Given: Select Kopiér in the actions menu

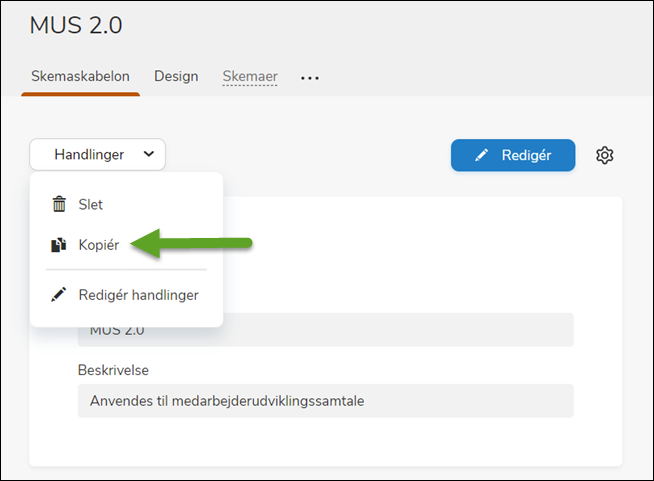Looking at the screenshot, I should point(99,245).
